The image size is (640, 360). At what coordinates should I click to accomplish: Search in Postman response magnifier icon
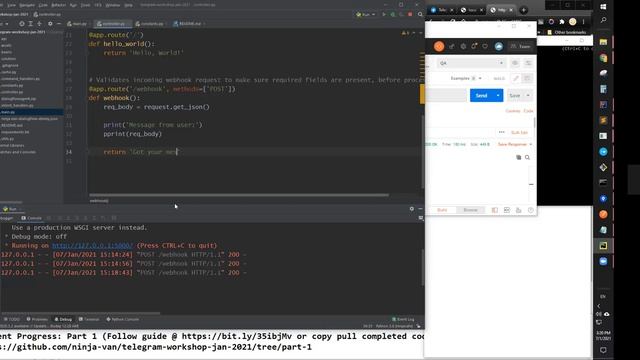pyautogui.click(x=527, y=157)
